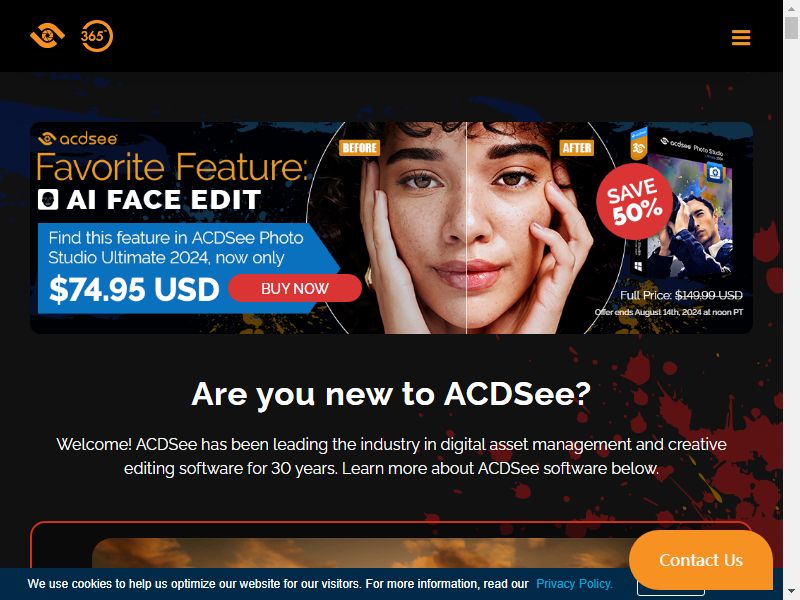The height and width of the screenshot is (600, 800).
Task: Click the orange BEFORE label tag
Action: pos(359,148)
